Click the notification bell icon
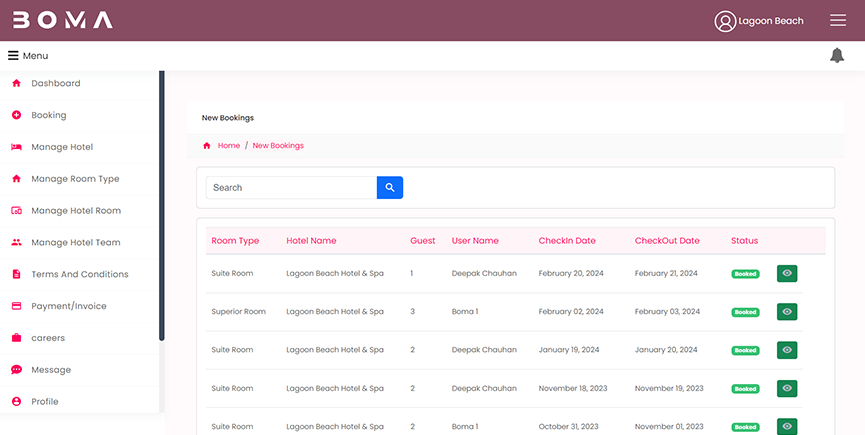The image size is (865, 435). [x=837, y=55]
